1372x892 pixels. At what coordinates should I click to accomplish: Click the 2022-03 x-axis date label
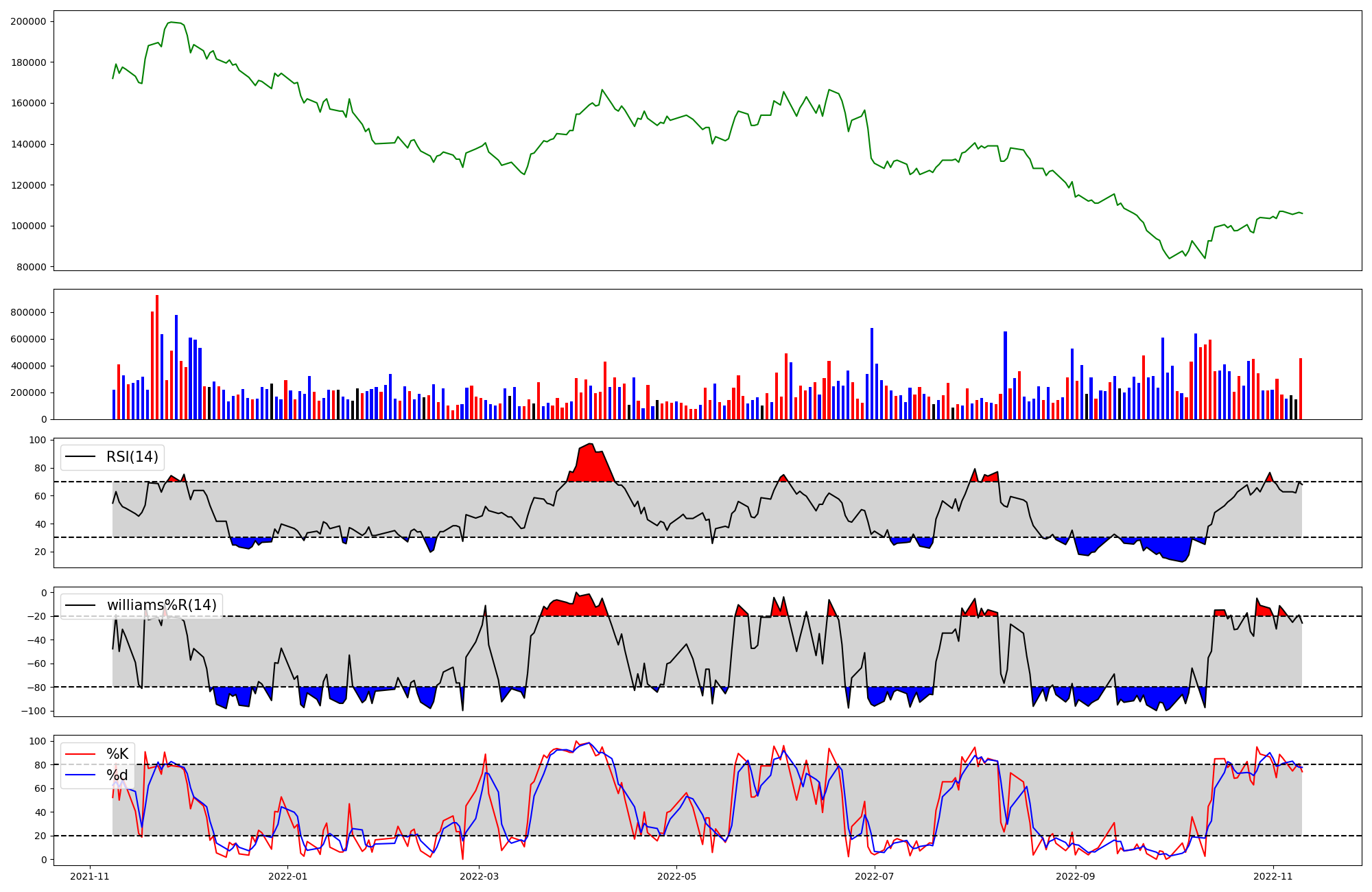479,876
